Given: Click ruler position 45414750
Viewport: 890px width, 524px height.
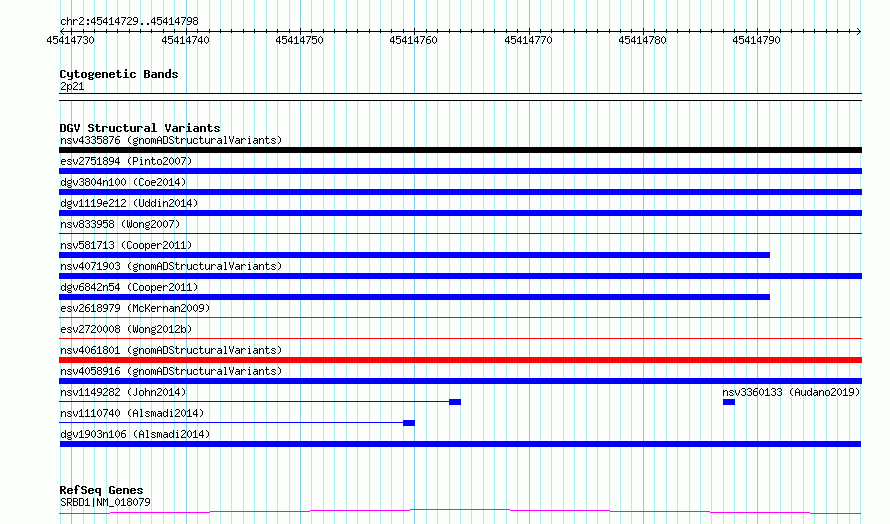Looking at the screenshot, I should click(299, 40).
